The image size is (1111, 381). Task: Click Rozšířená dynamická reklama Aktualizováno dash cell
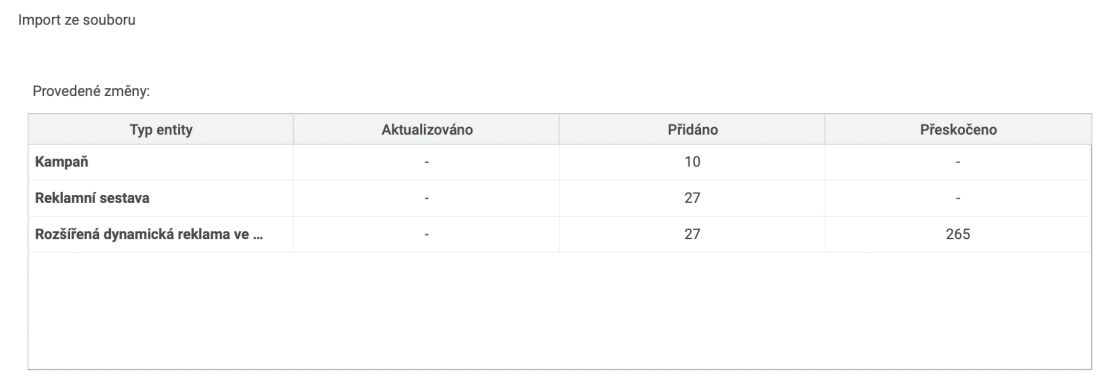(427, 234)
